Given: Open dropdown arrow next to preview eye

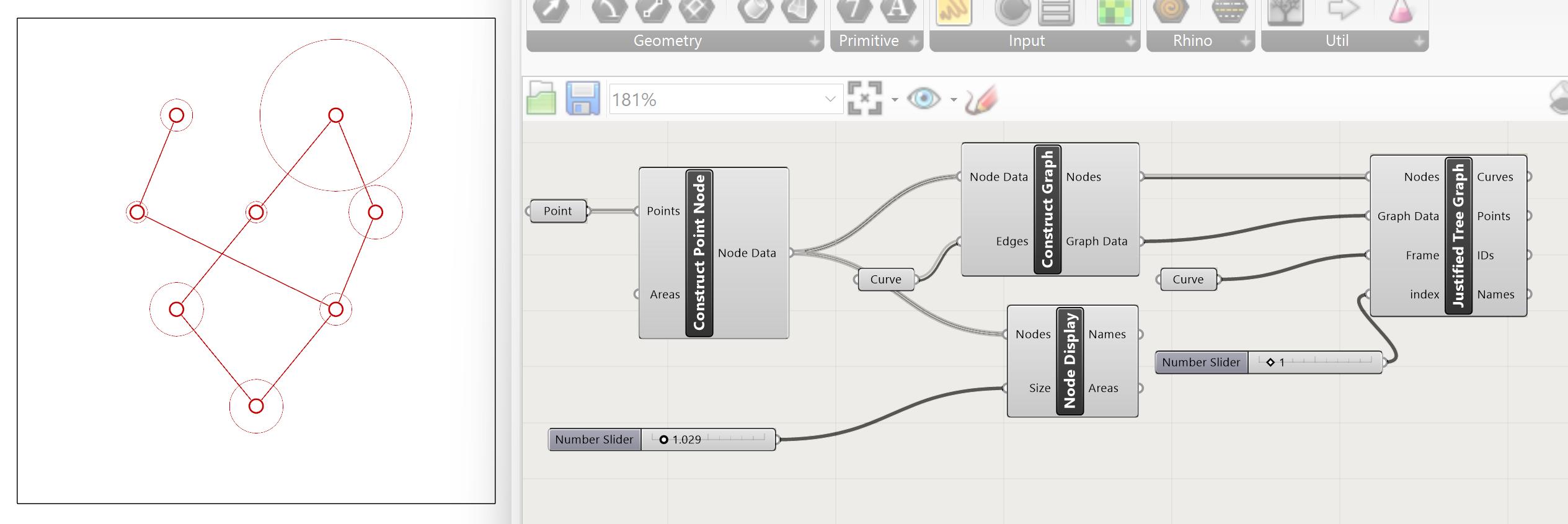Looking at the screenshot, I should [x=953, y=100].
